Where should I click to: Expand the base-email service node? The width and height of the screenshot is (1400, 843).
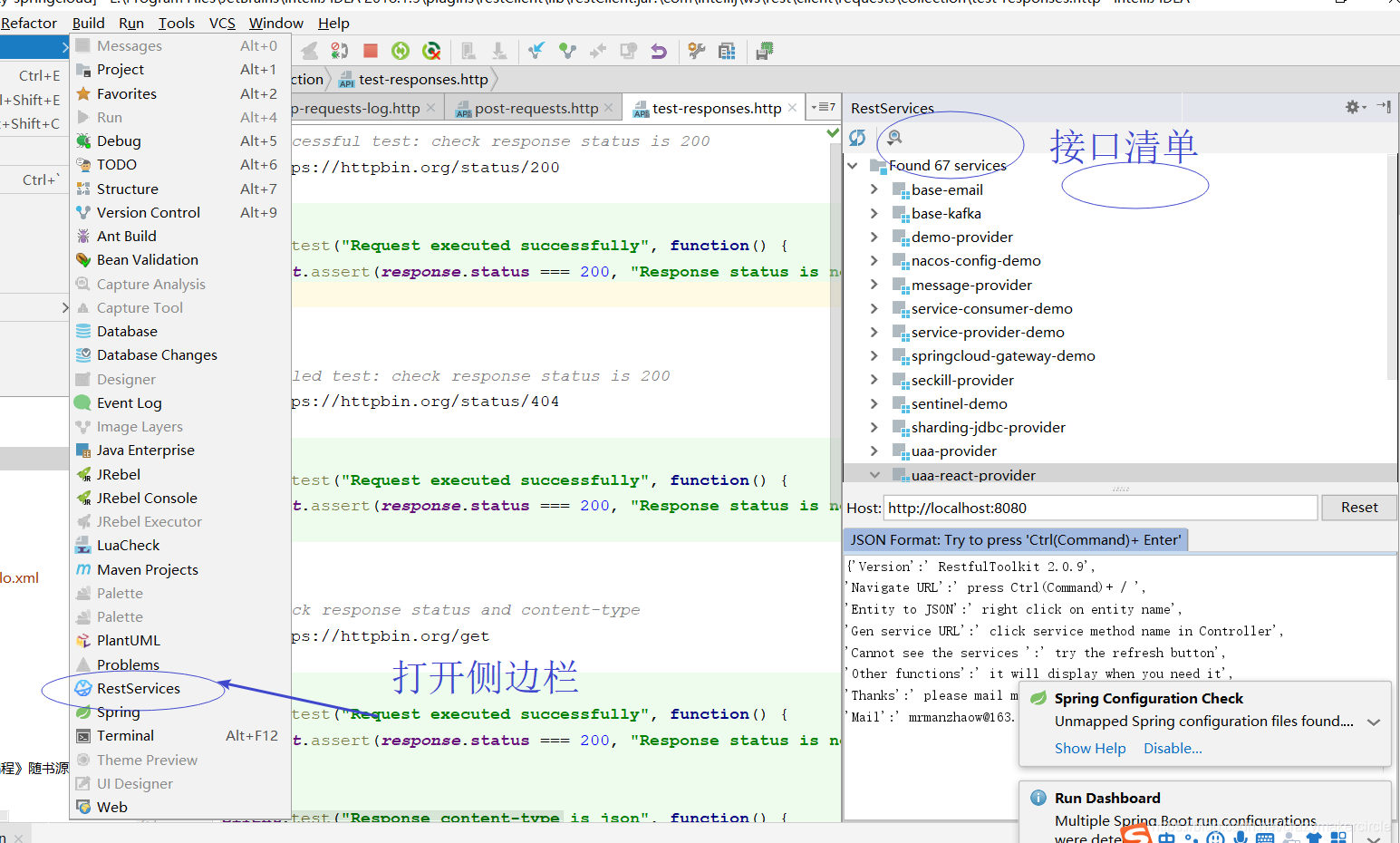pyautogui.click(x=874, y=189)
